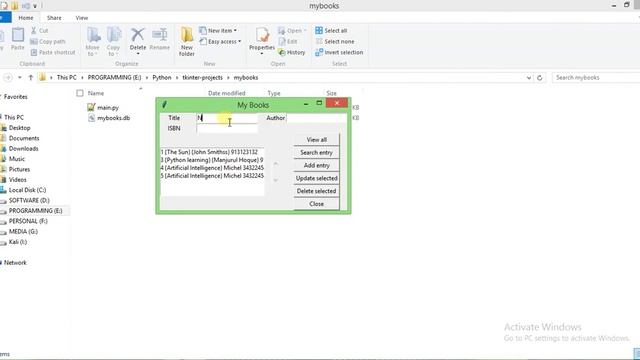Open the address bar history dropdown
The image size is (640, 360).
[x=529, y=78]
